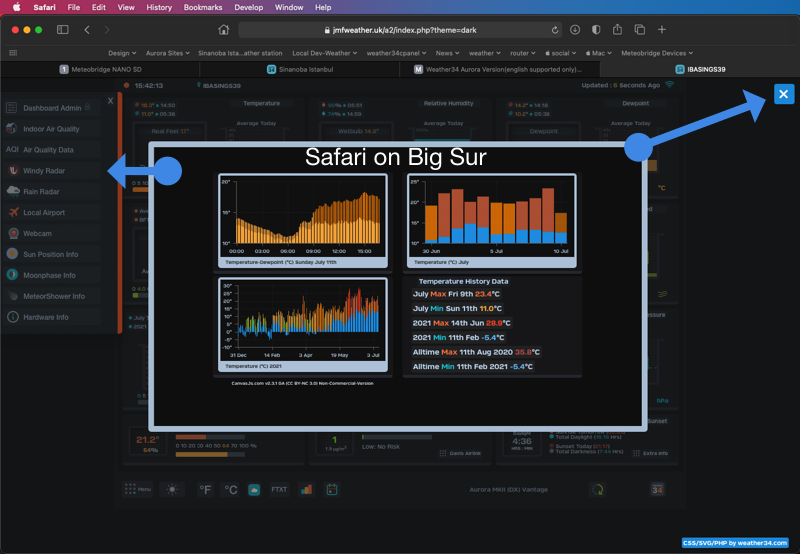The image size is (800, 554).
Task: Open the Safari share menu
Action: pos(617,30)
